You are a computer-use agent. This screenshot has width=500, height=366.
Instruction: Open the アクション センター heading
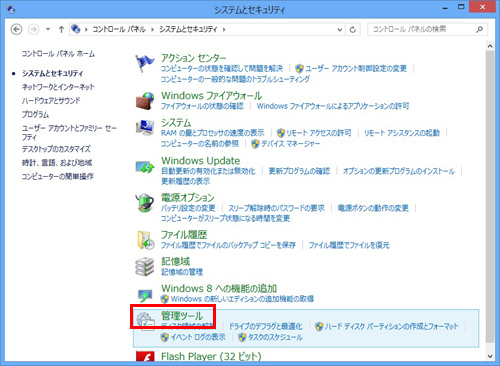pos(194,58)
